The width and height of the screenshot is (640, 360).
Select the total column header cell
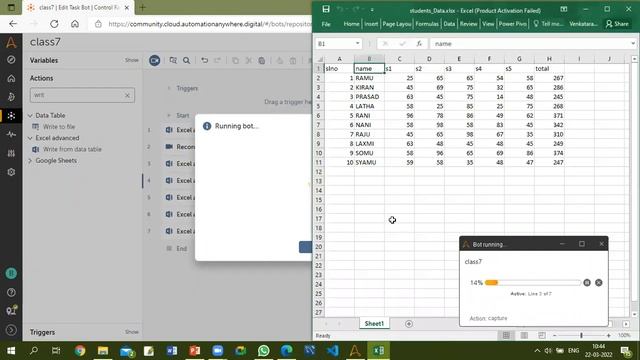click(549, 69)
